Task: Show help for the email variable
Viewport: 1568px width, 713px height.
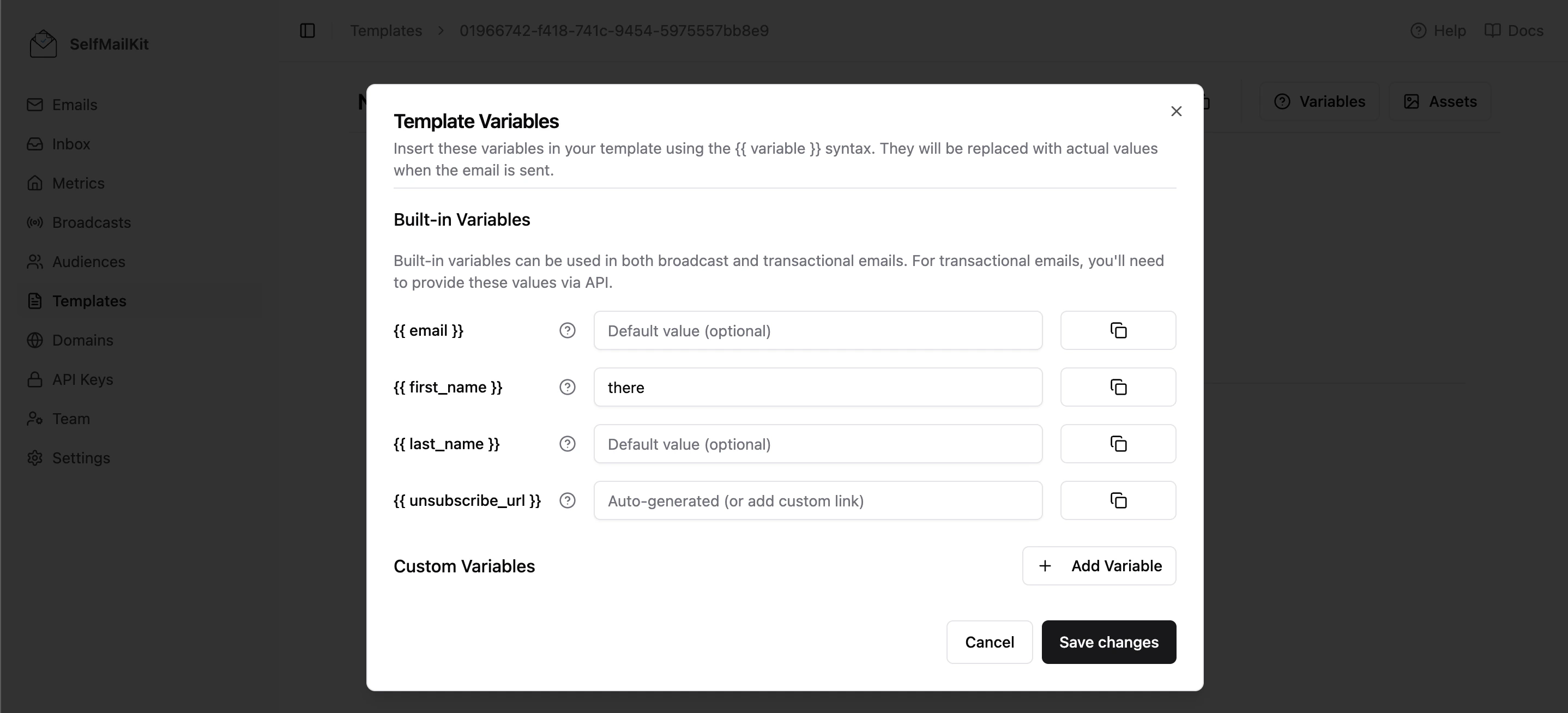Action: click(x=568, y=330)
